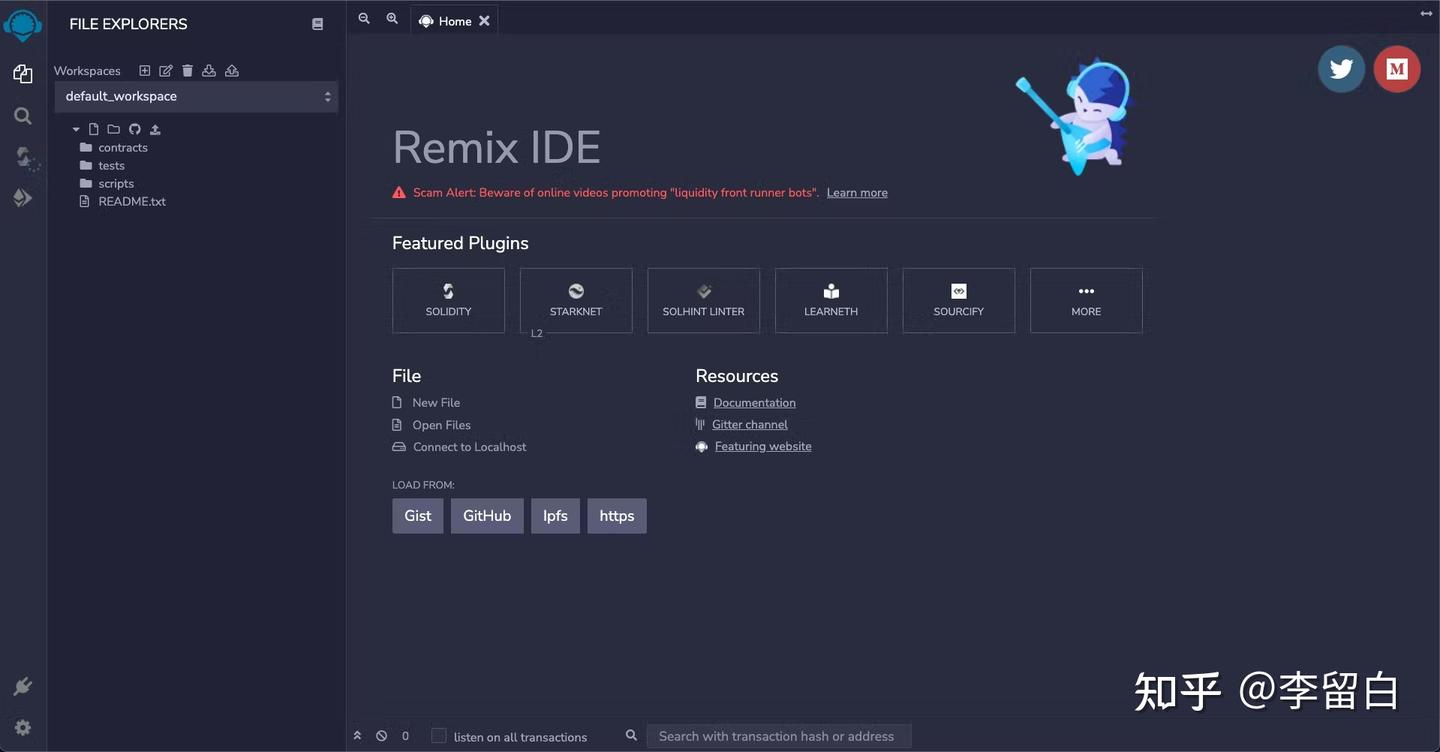Publish workspace files to a Gist
Image resolution: width=1440 pixels, height=752 pixels.
[x=155, y=129]
